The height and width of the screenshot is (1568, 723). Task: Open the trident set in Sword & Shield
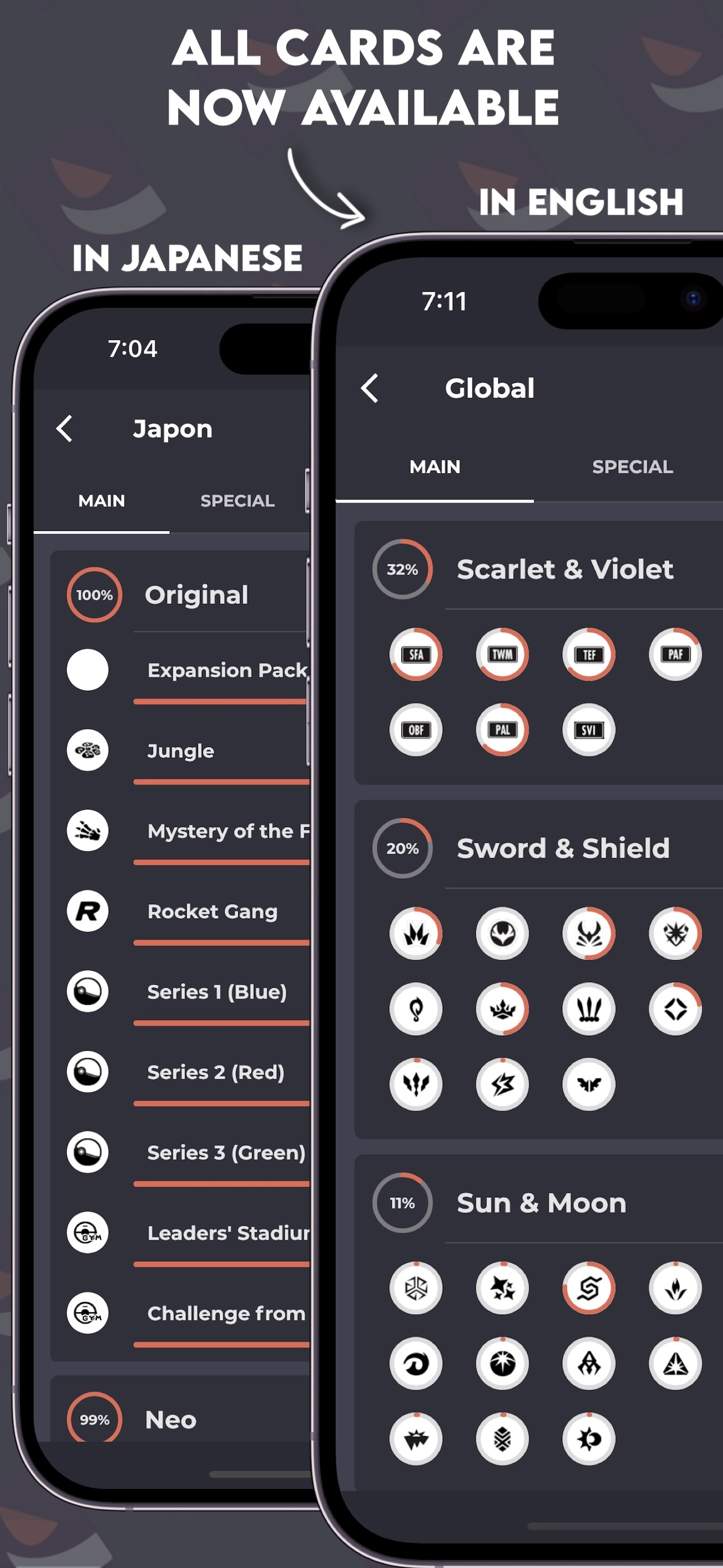tap(416, 1084)
